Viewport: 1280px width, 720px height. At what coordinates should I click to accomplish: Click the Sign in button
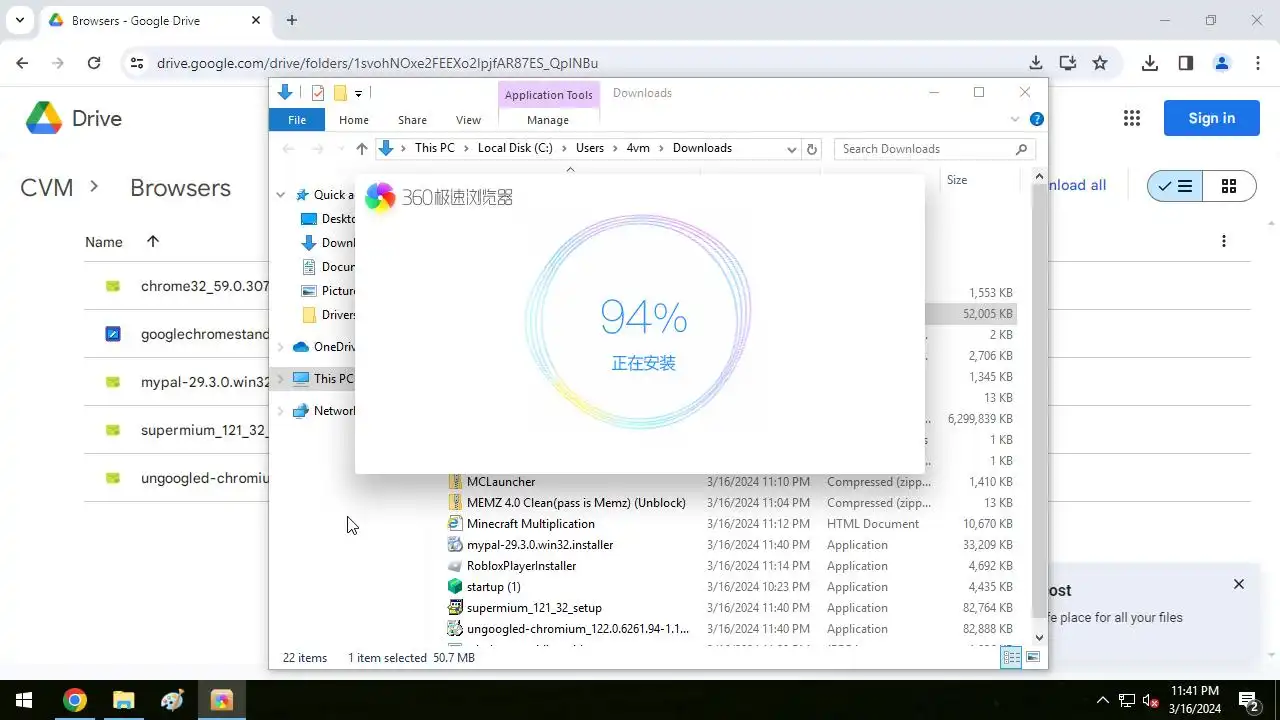(1211, 118)
